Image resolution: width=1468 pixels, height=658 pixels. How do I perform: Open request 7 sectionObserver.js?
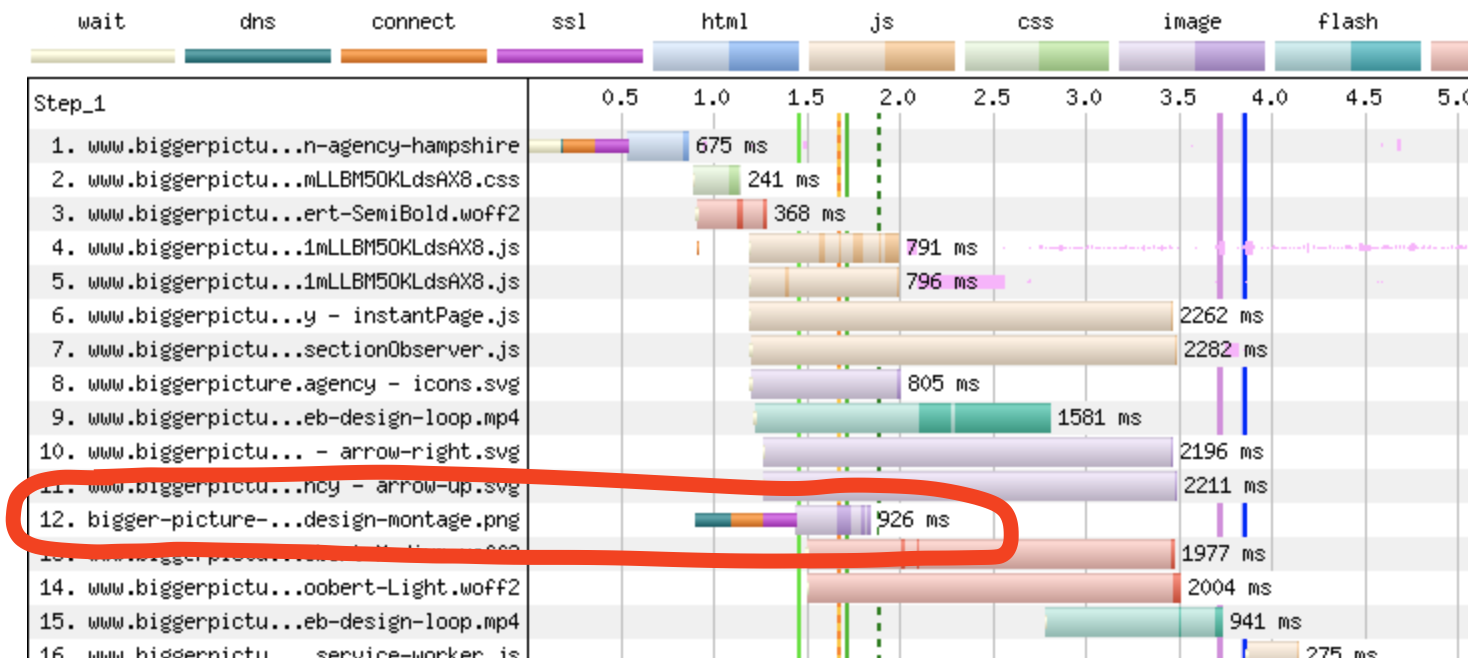(285, 350)
